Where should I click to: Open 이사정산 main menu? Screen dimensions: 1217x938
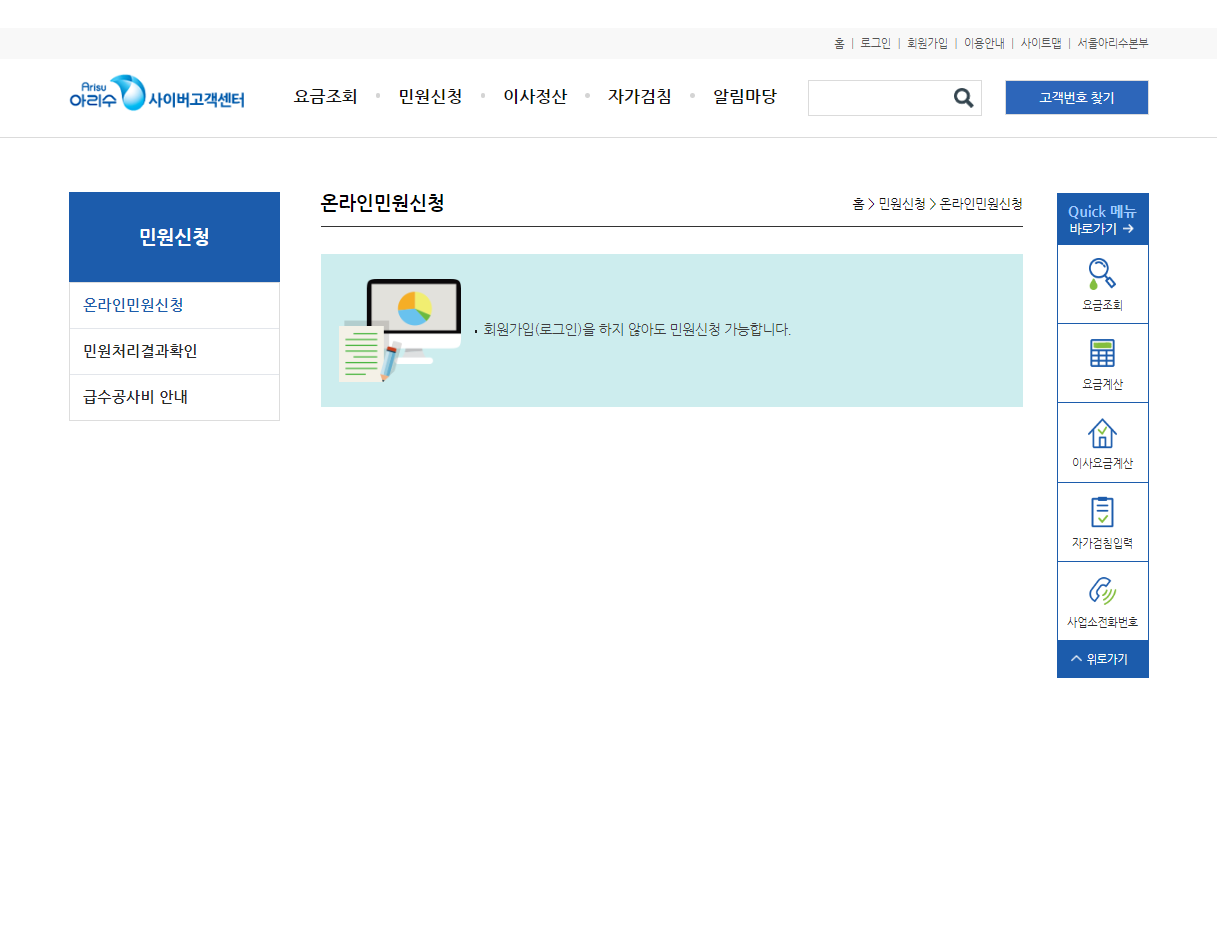point(535,97)
